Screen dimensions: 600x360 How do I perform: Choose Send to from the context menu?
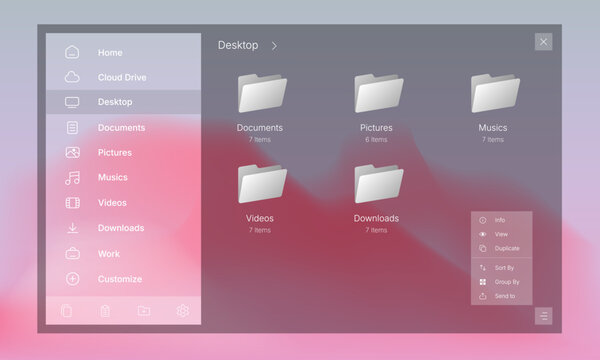click(x=501, y=296)
